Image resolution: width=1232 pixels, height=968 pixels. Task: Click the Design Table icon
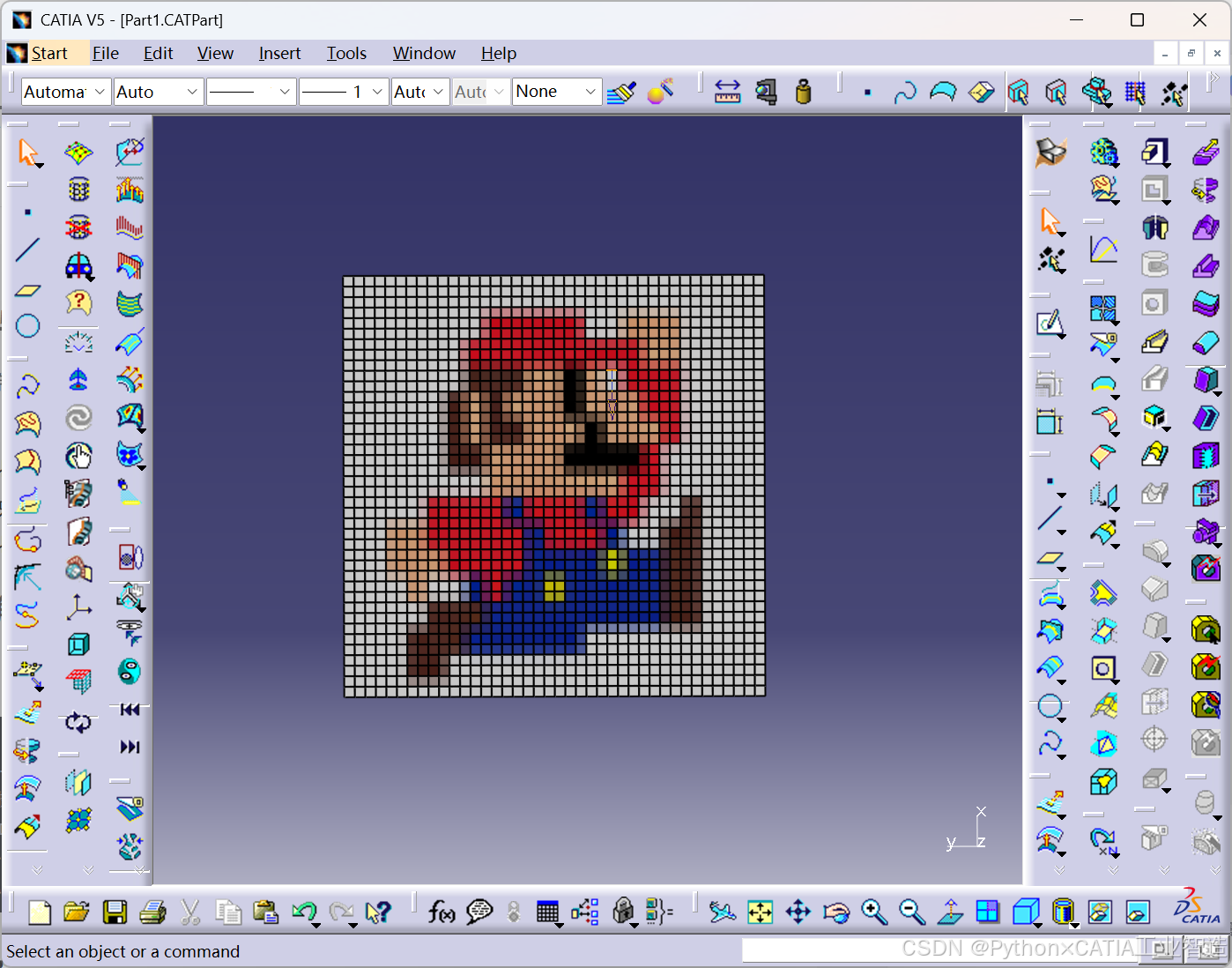click(547, 912)
